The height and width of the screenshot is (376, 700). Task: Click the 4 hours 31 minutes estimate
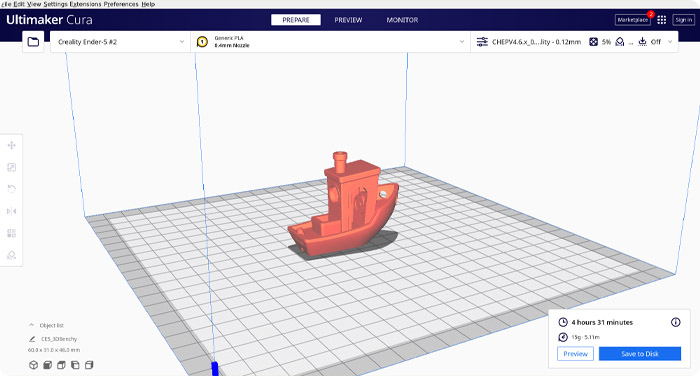[x=602, y=322]
